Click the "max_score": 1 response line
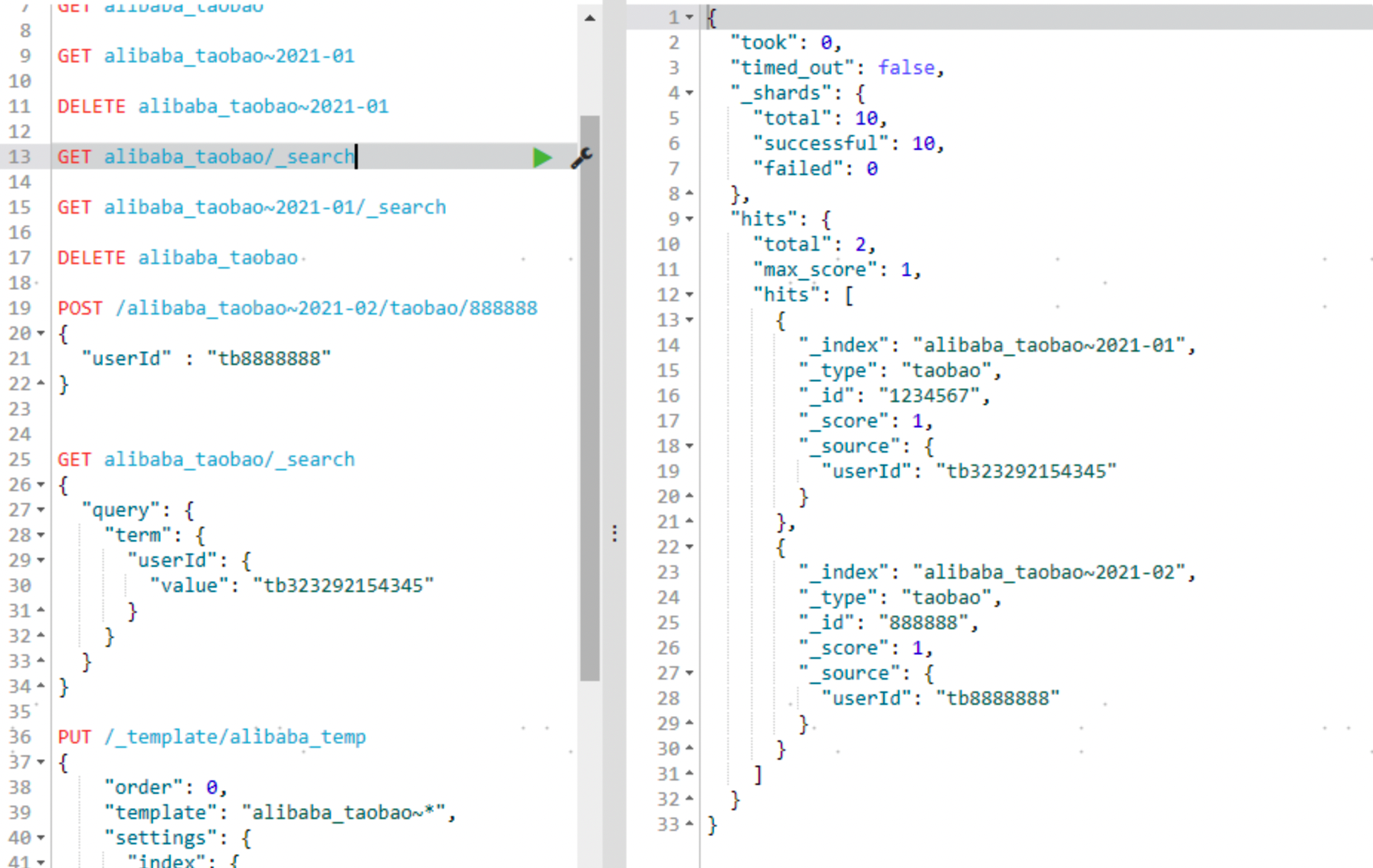Image resolution: width=1373 pixels, height=868 pixels. [838, 270]
